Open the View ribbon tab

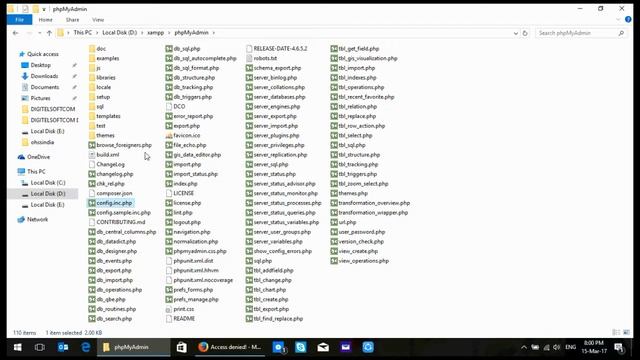[x=98, y=20]
